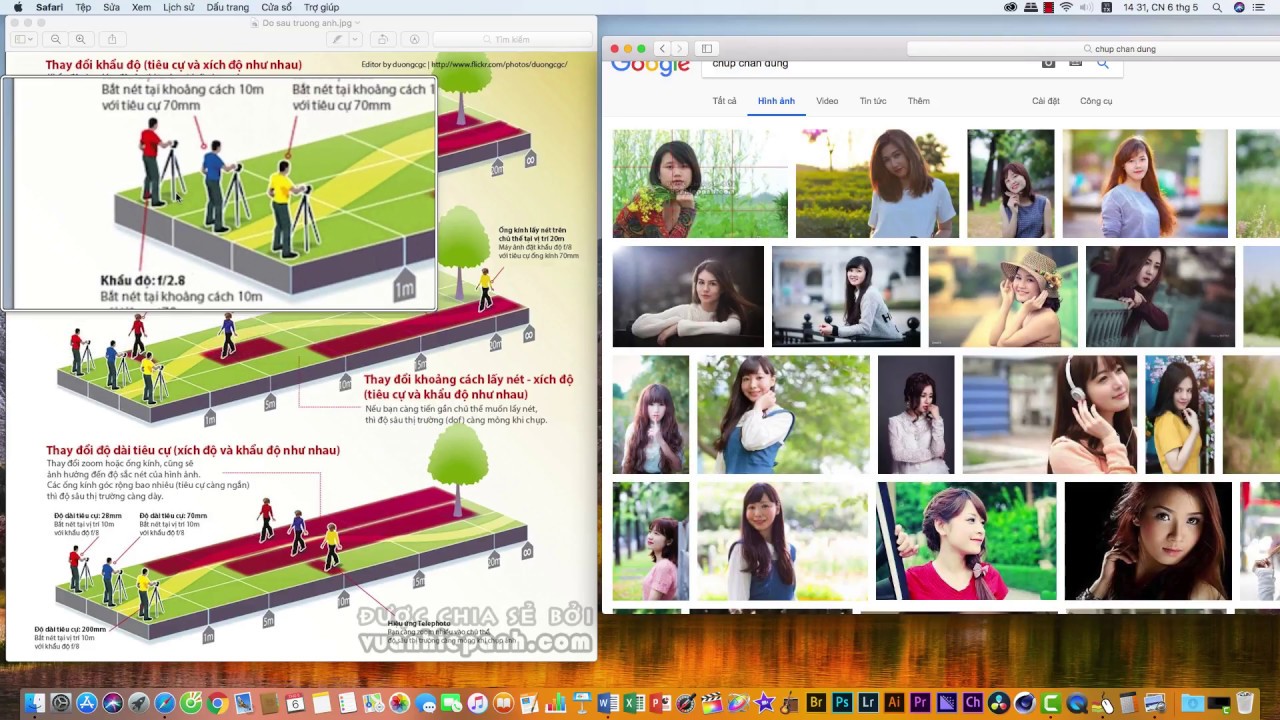Open the Sửa menu

111,7
